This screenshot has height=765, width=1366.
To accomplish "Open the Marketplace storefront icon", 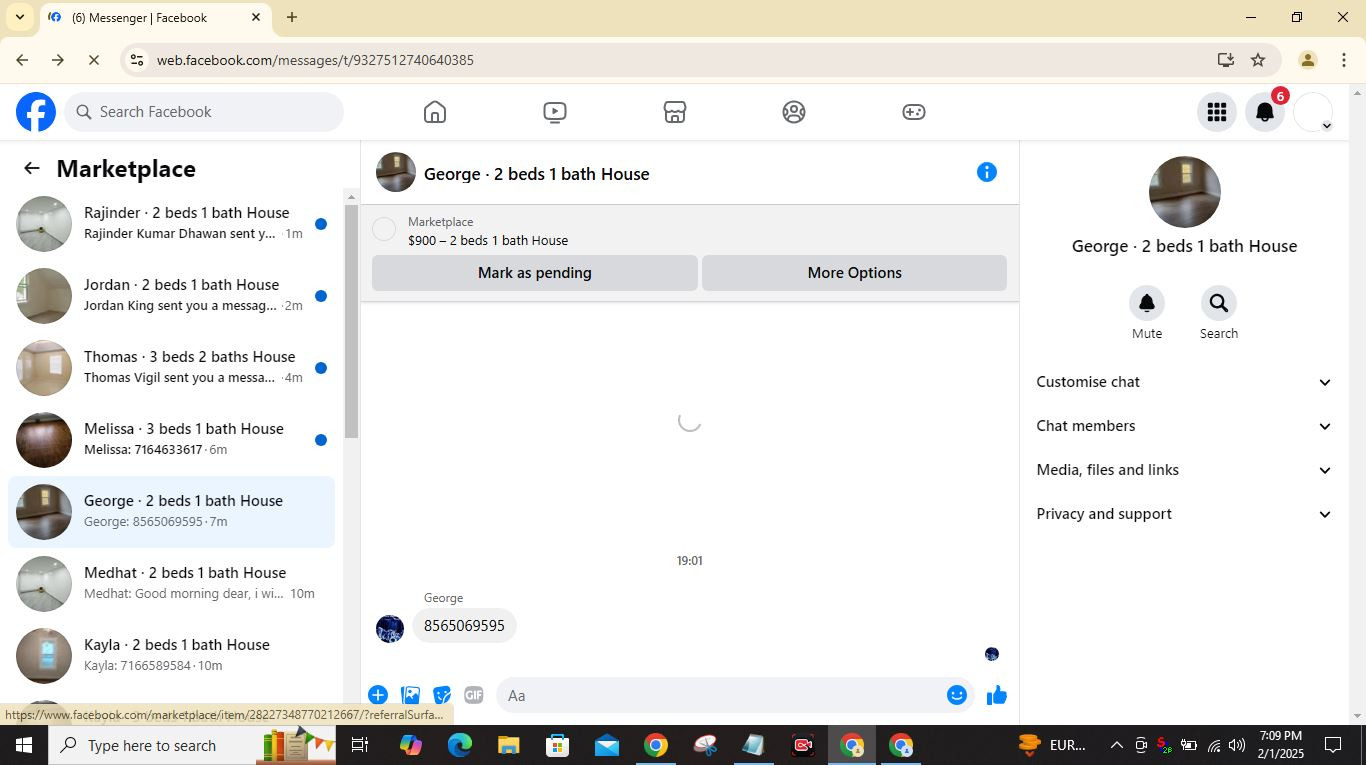I will click(x=675, y=112).
